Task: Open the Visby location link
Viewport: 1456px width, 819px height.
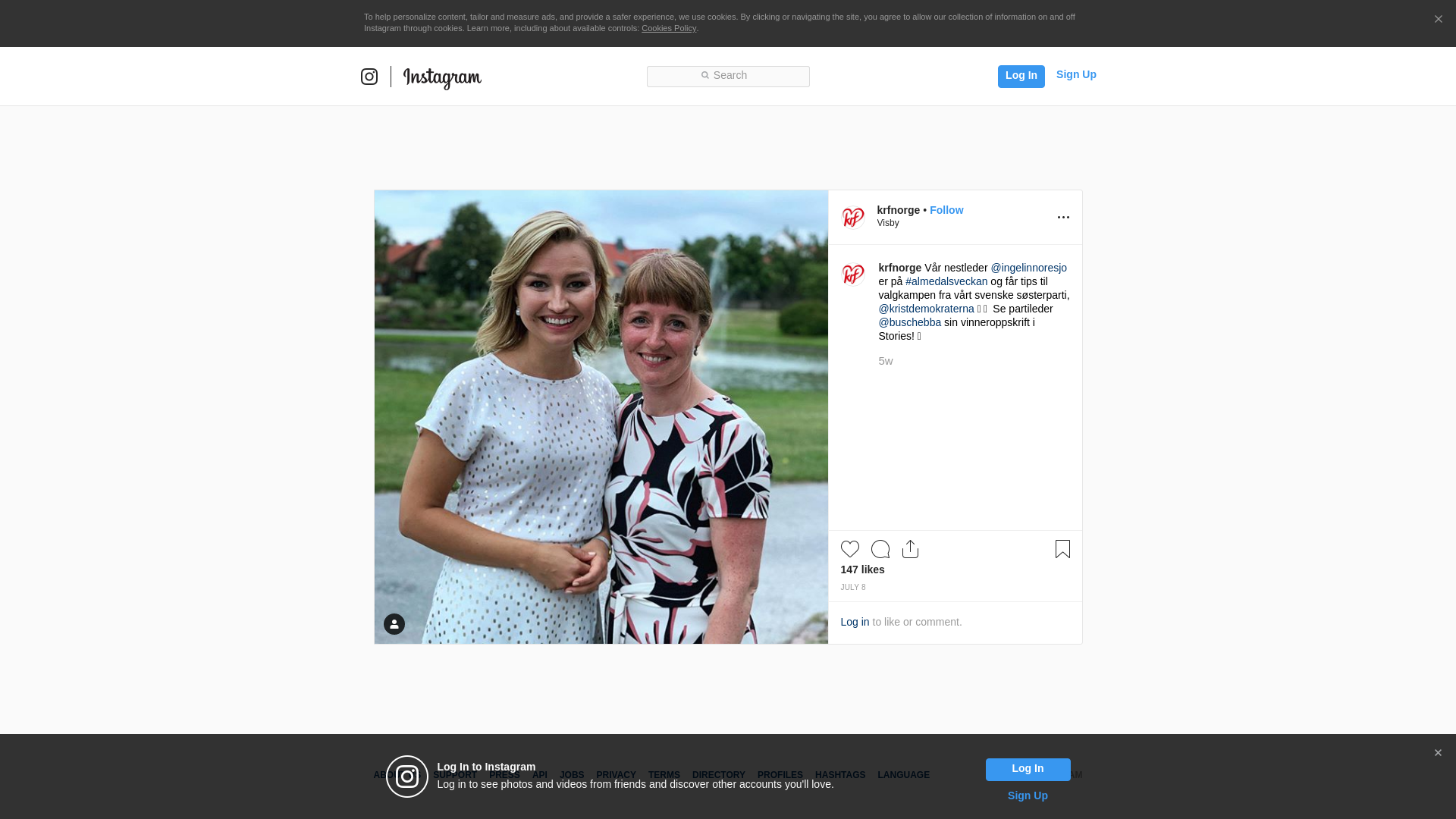Action: [x=888, y=223]
